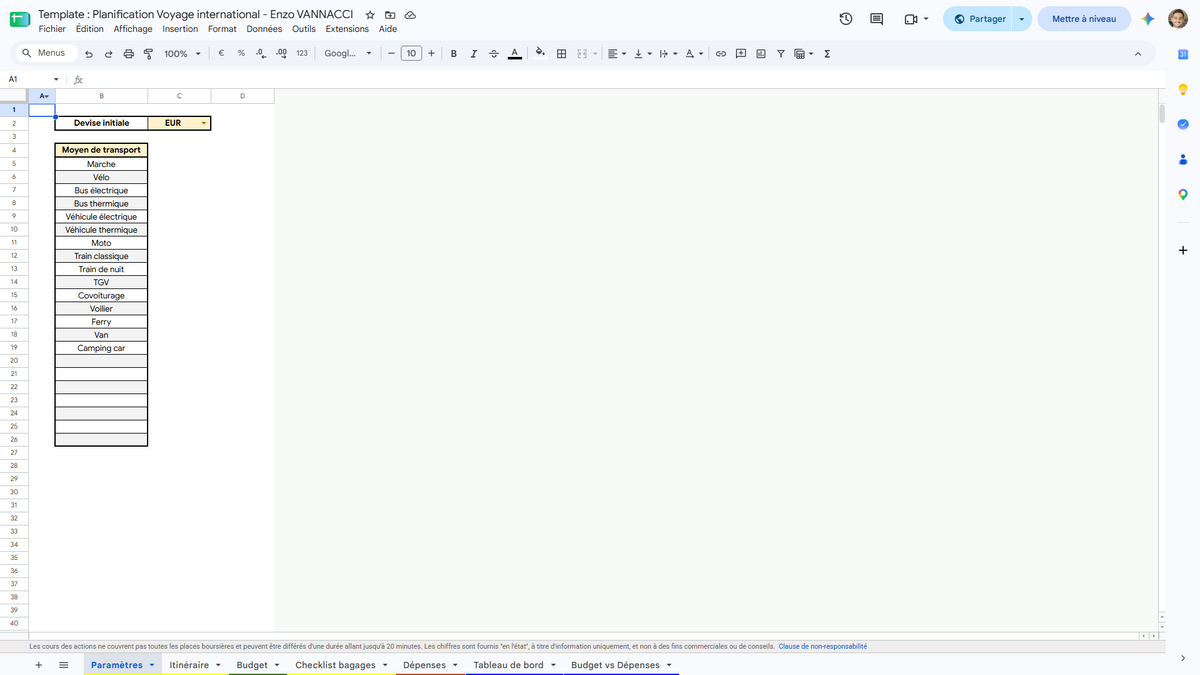This screenshot has height=675, width=1200.
Task: Insert a chart
Action: 761,54
